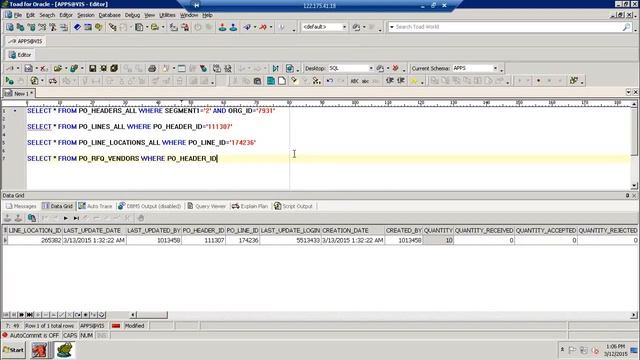Click the black camera icon in editor toolbar
Image resolution: width=640 pixels, height=360 pixels.
tap(257, 81)
